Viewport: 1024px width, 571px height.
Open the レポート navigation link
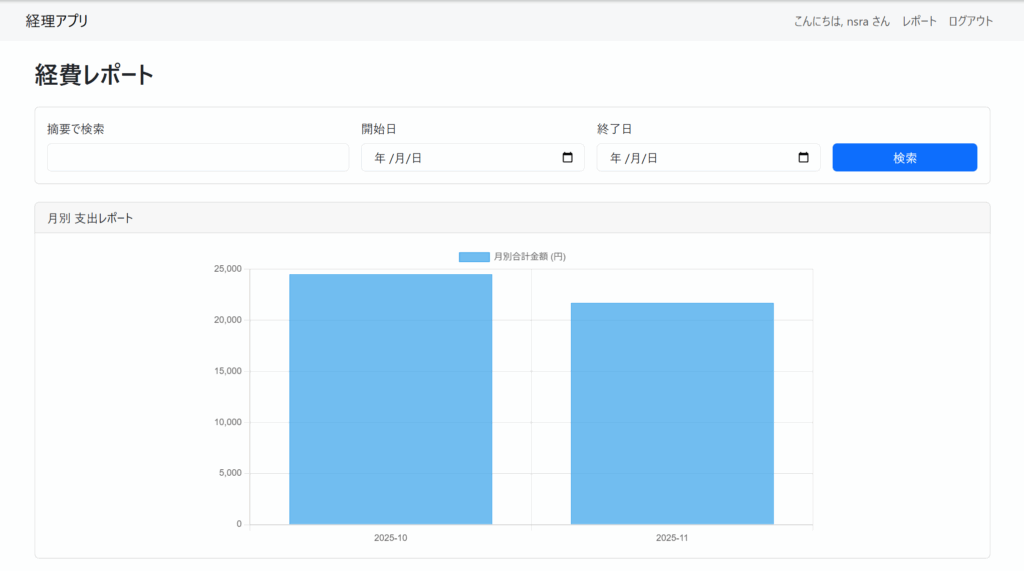[919, 21]
